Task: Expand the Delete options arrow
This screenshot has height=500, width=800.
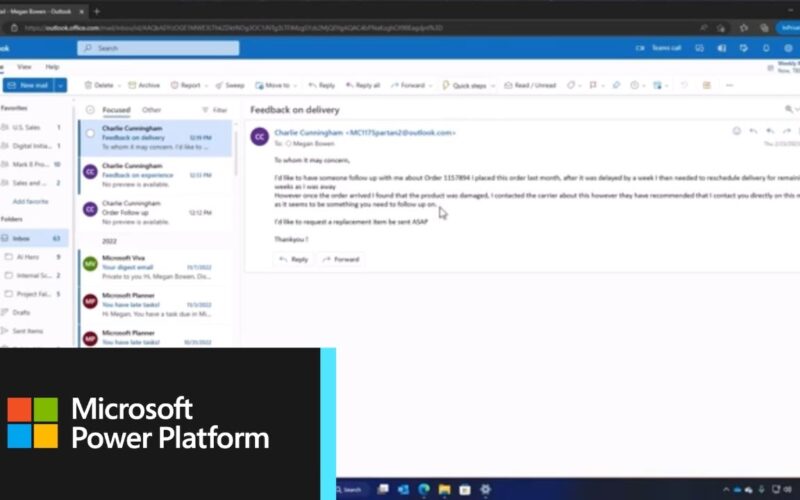Action: [119, 86]
